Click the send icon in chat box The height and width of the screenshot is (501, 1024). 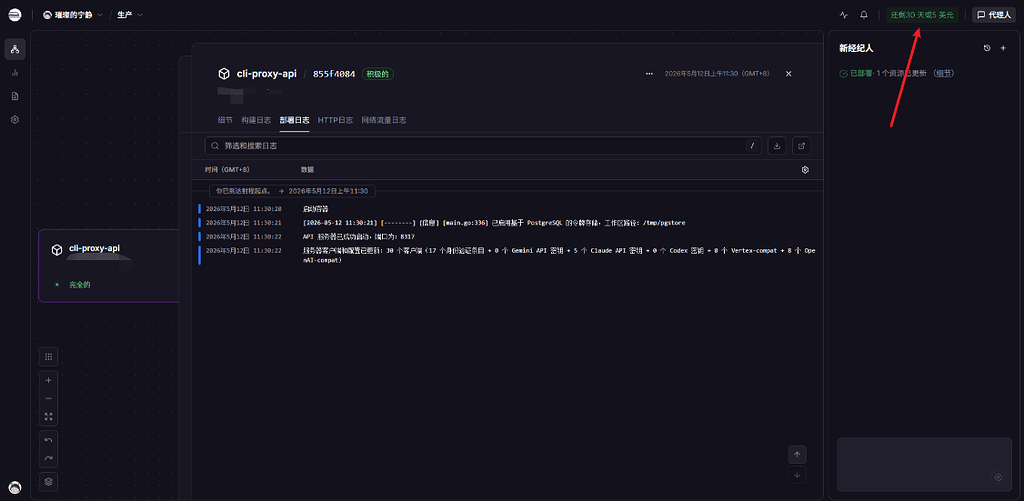pyautogui.click(x=998, y=477)
